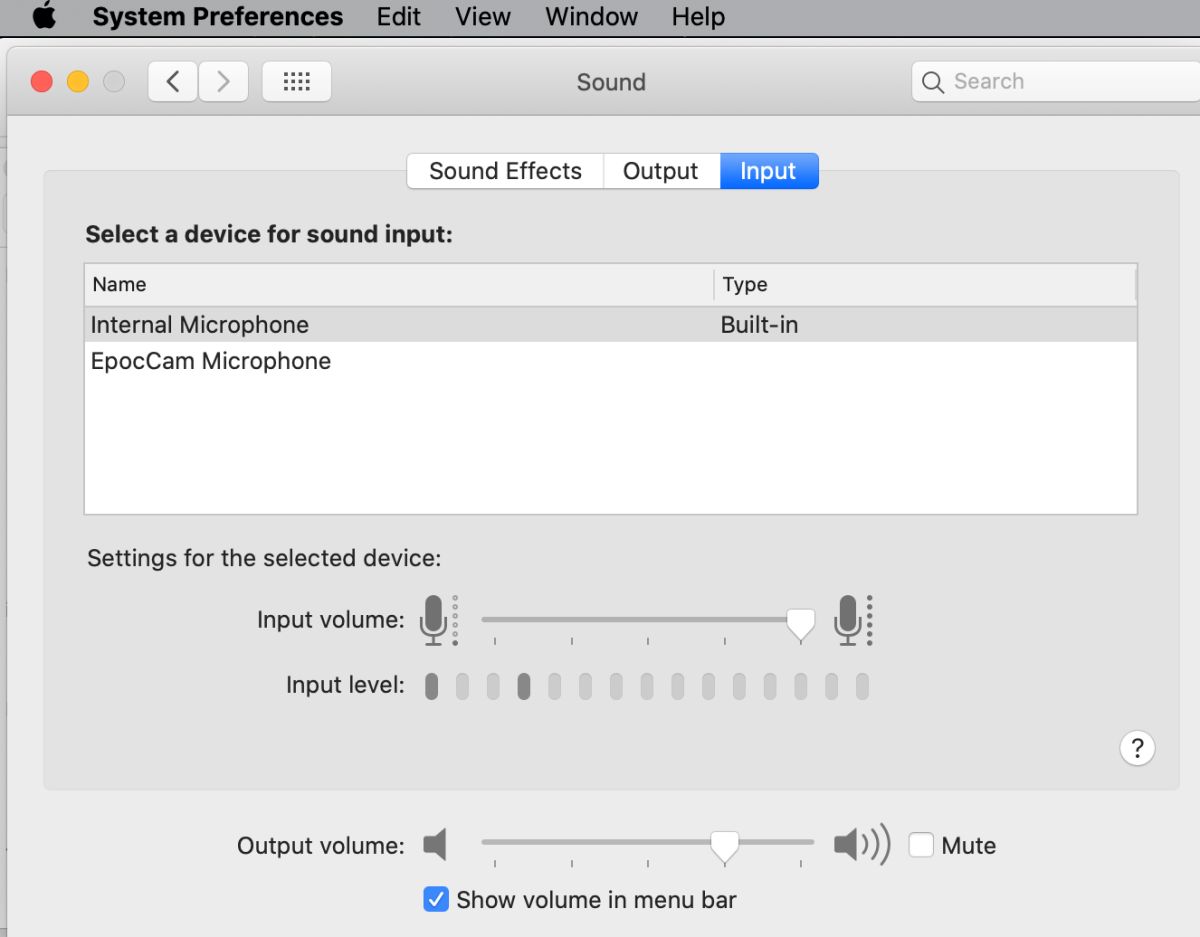Click the Input volume slider thumb

coord(800,624)
